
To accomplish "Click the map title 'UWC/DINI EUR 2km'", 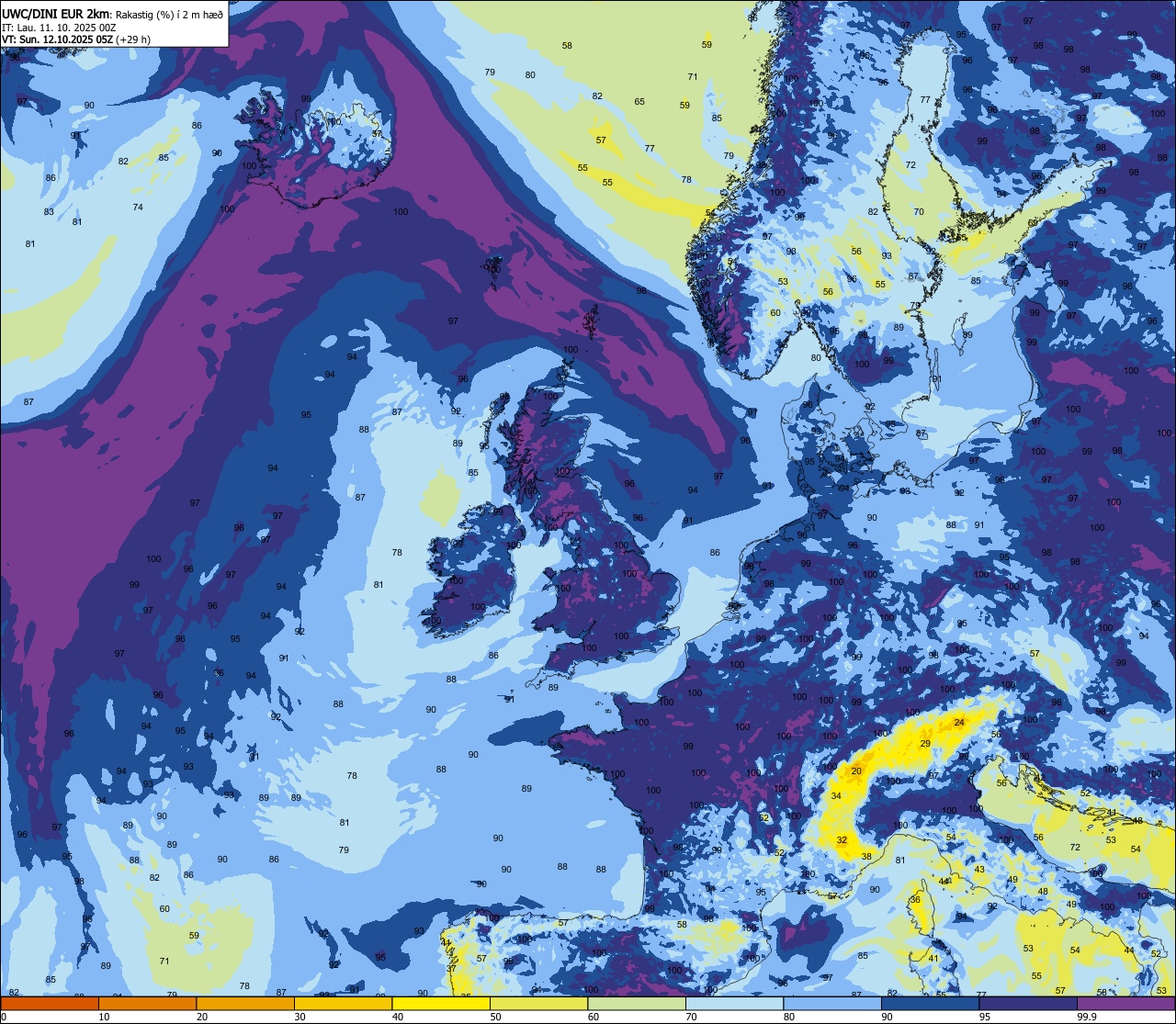I will [x=57, y=14].
